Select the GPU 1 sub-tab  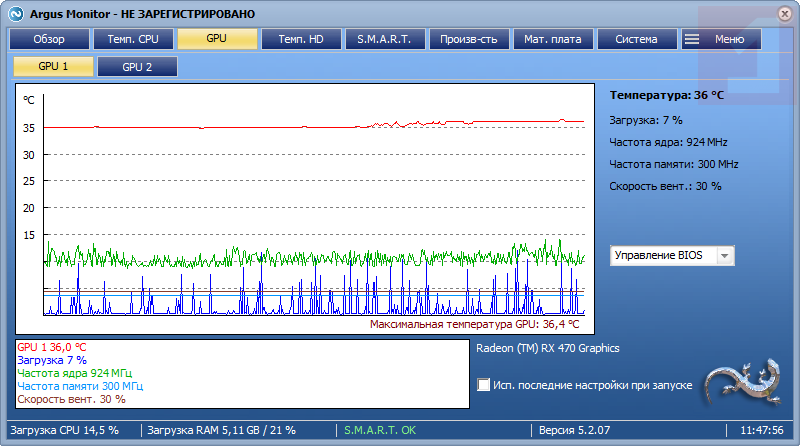(53, 66)
